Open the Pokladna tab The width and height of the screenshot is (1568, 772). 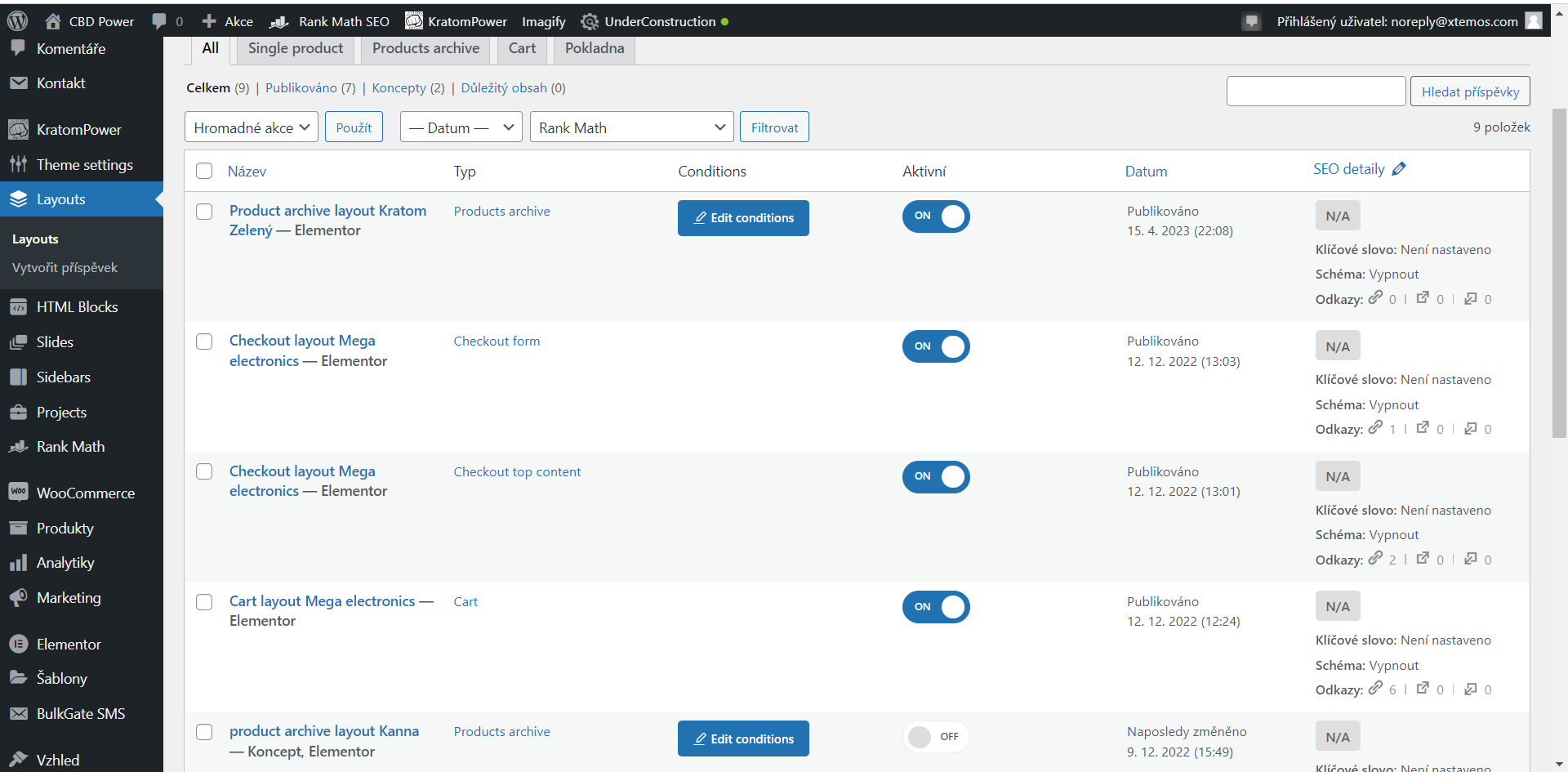595,48
